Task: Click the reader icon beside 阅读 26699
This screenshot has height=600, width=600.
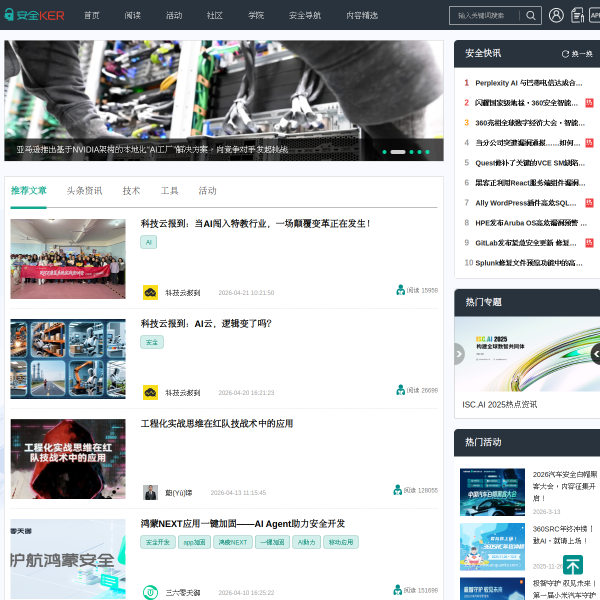Action: pos(400,390)
